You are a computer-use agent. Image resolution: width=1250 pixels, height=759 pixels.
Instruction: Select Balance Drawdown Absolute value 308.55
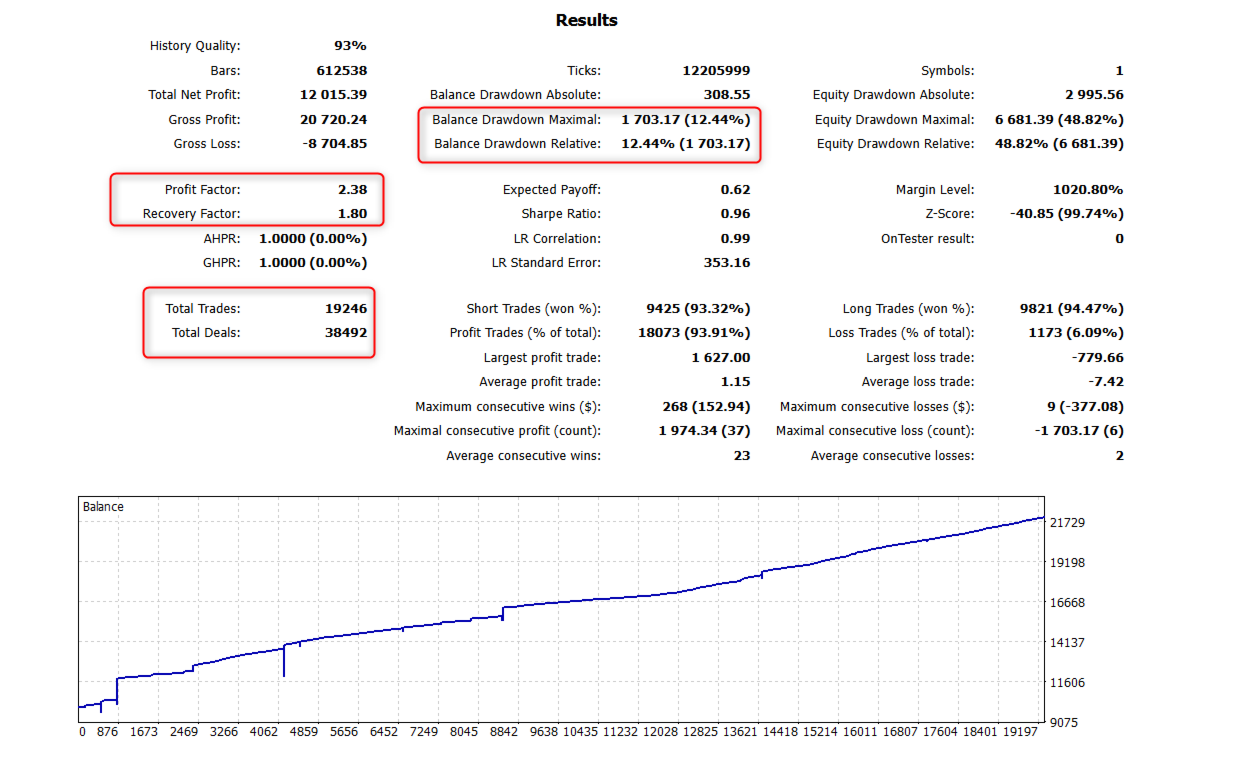pos(727,95)
